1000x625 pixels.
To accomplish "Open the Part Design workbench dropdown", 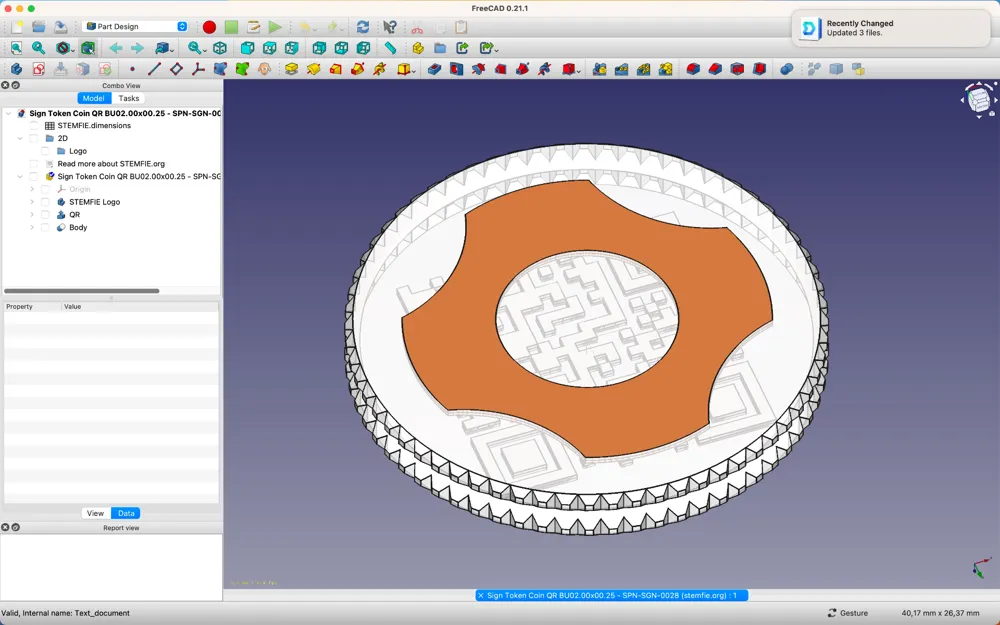I will 135,27.
